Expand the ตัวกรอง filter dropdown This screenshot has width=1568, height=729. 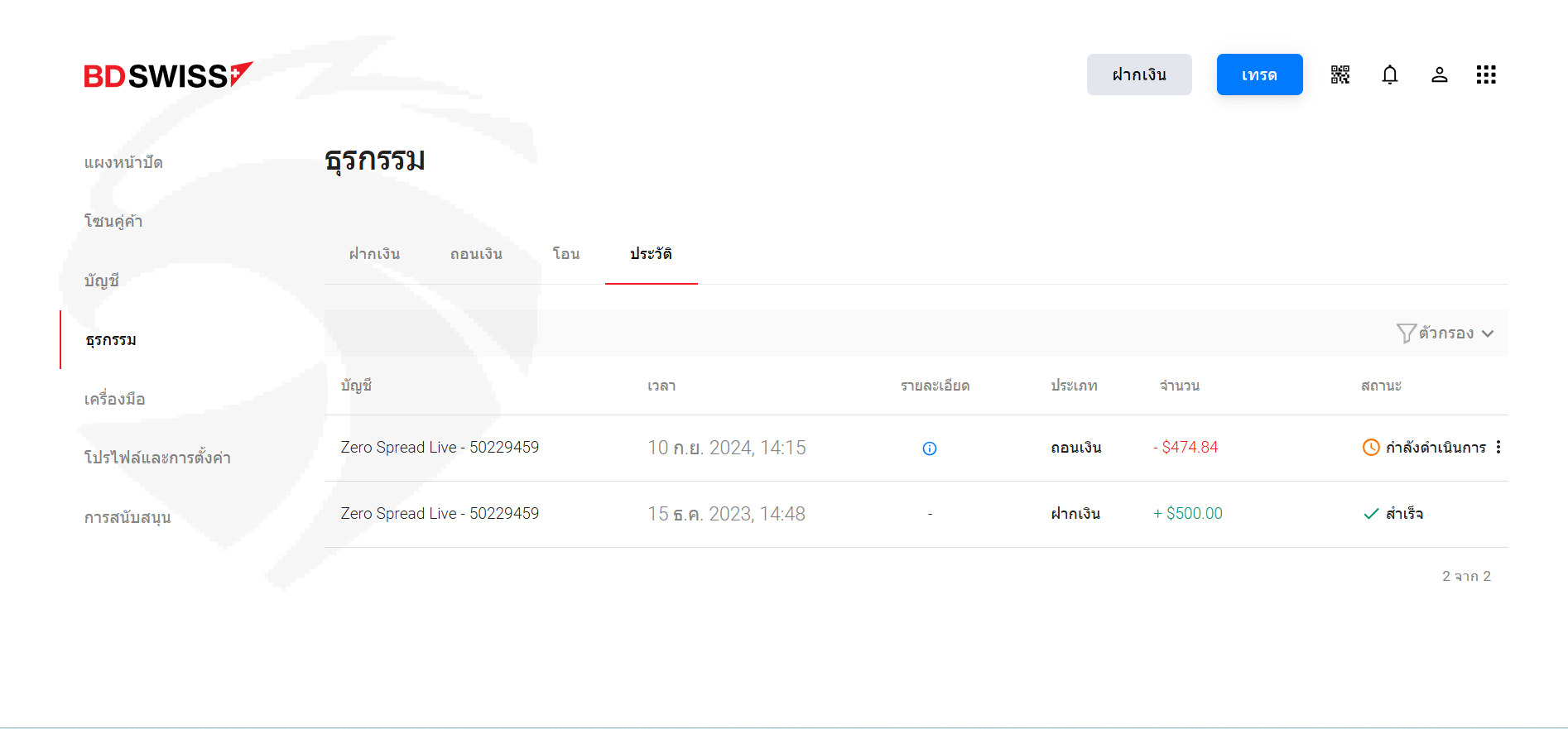[x=1445, y=333]
